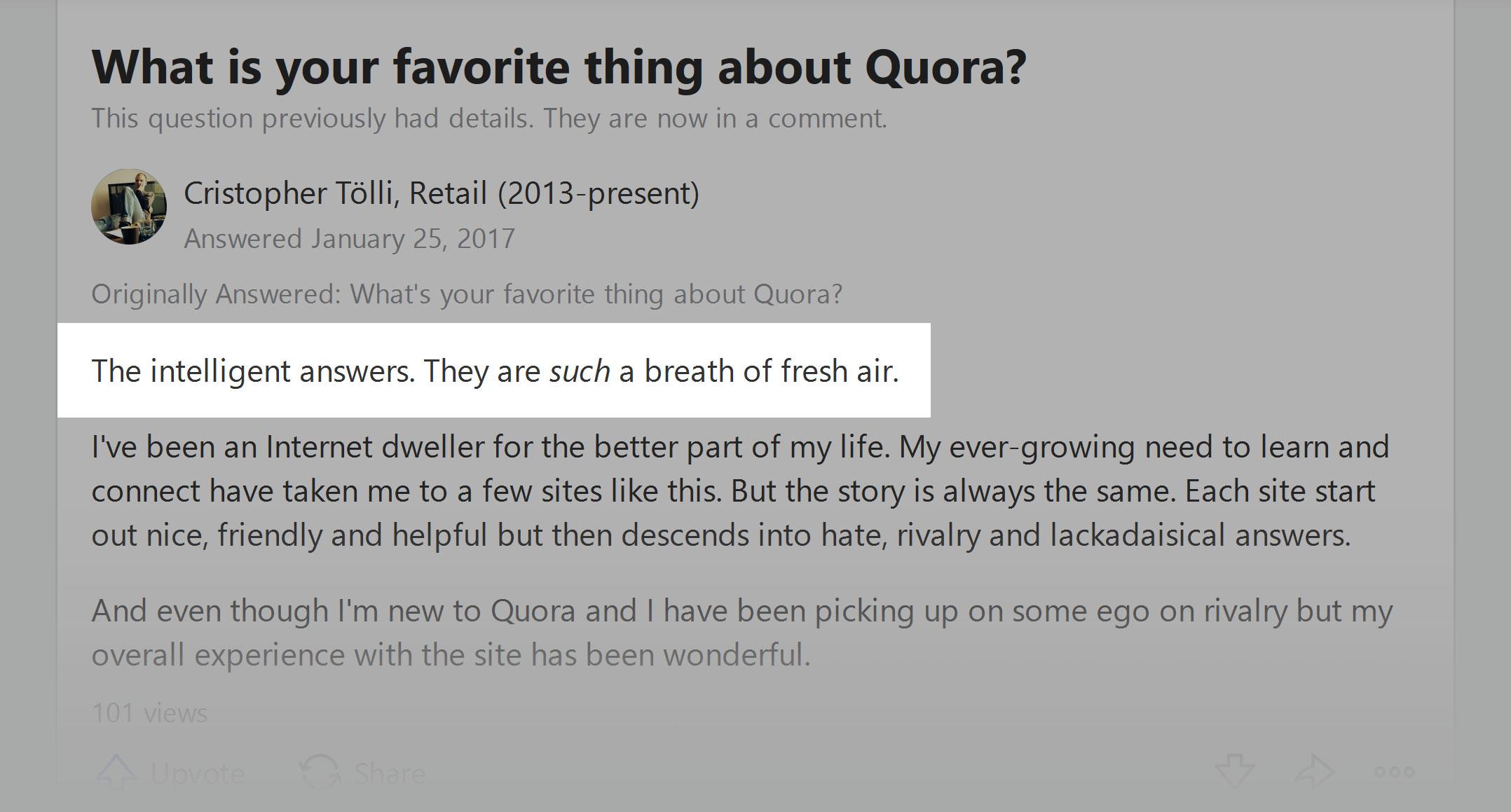Viewport: 1511px width, 812px height.
Task: Click the note about previous question details
Action: click(x=489, y=118)
